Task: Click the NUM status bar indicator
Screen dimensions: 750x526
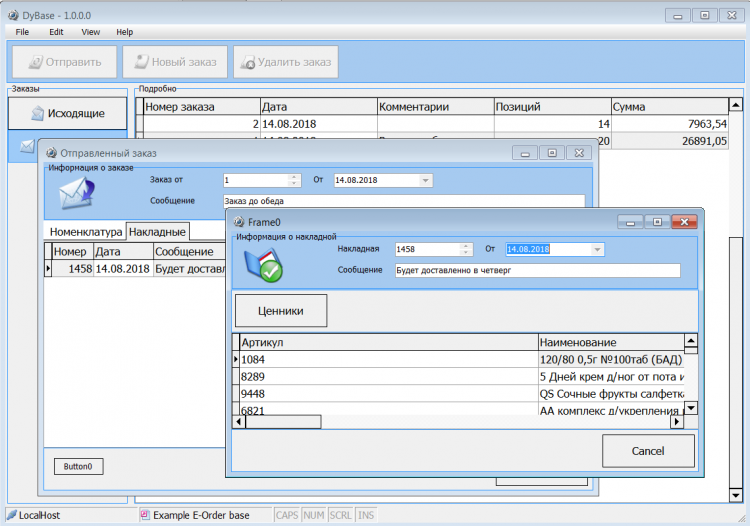Action: [313, 515]
